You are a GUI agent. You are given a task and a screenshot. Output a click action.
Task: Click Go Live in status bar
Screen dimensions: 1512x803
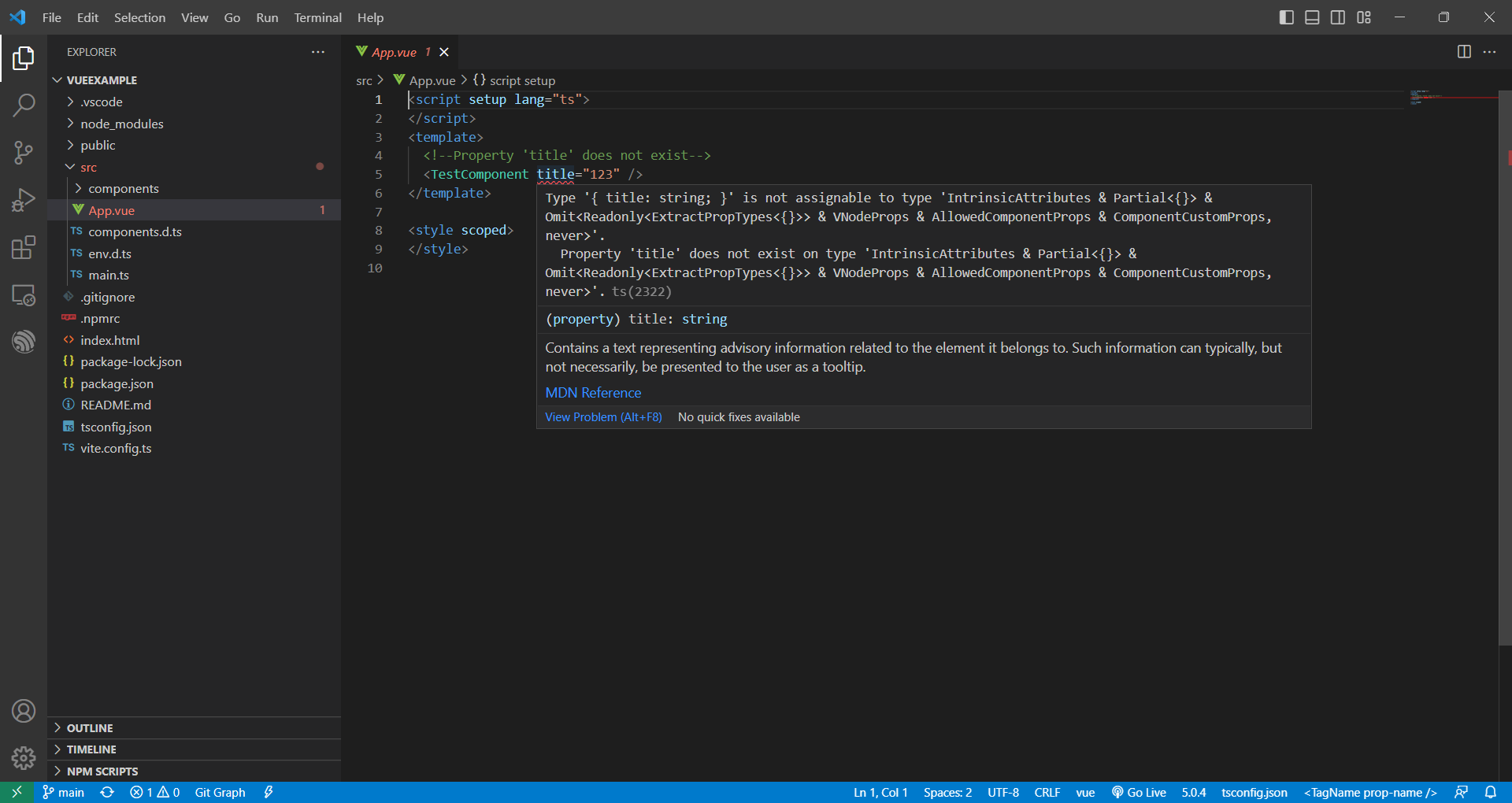tap(1139, 792)
